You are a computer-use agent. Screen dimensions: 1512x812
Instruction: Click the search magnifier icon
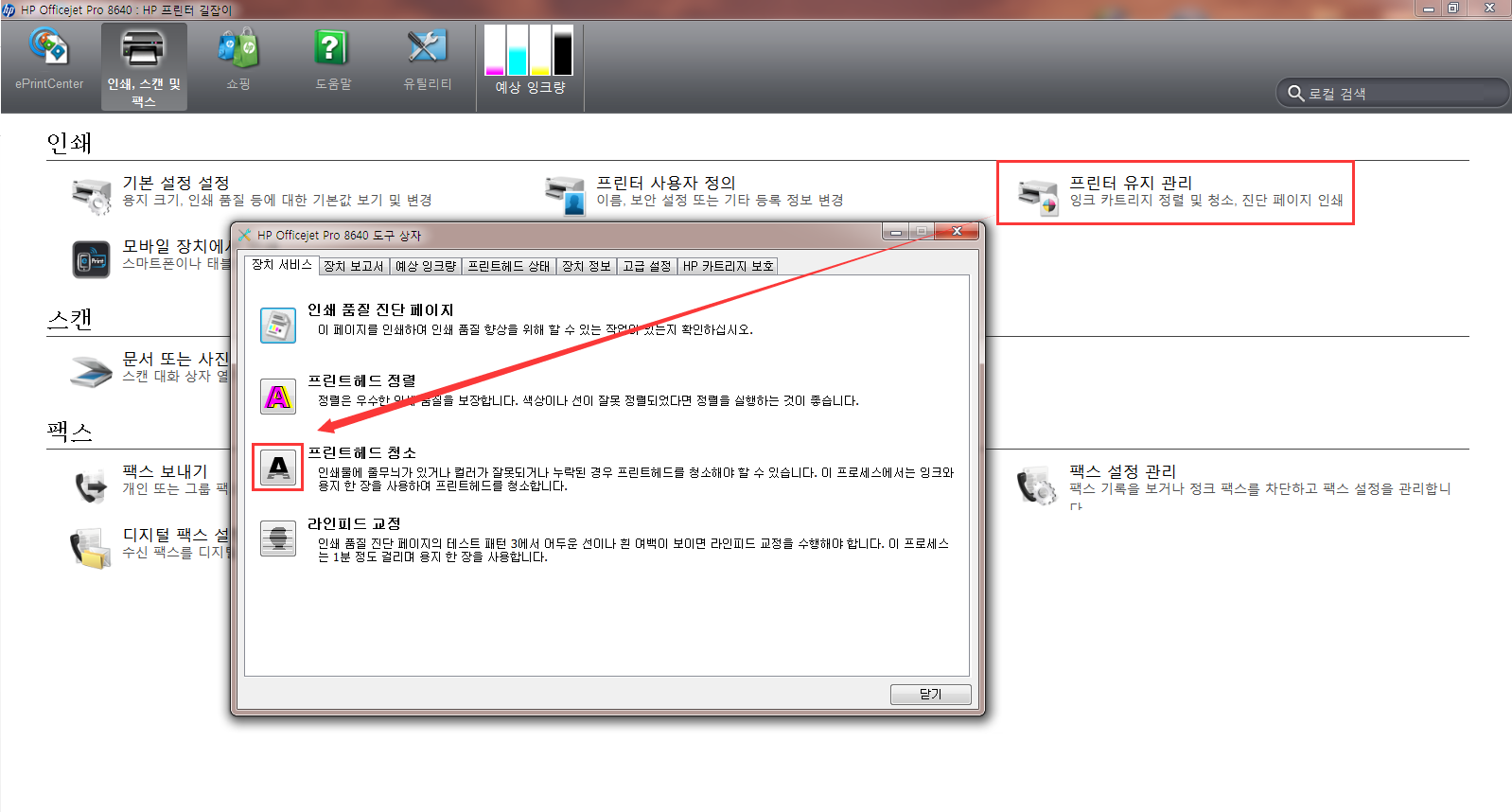[x=1295, y=93]
